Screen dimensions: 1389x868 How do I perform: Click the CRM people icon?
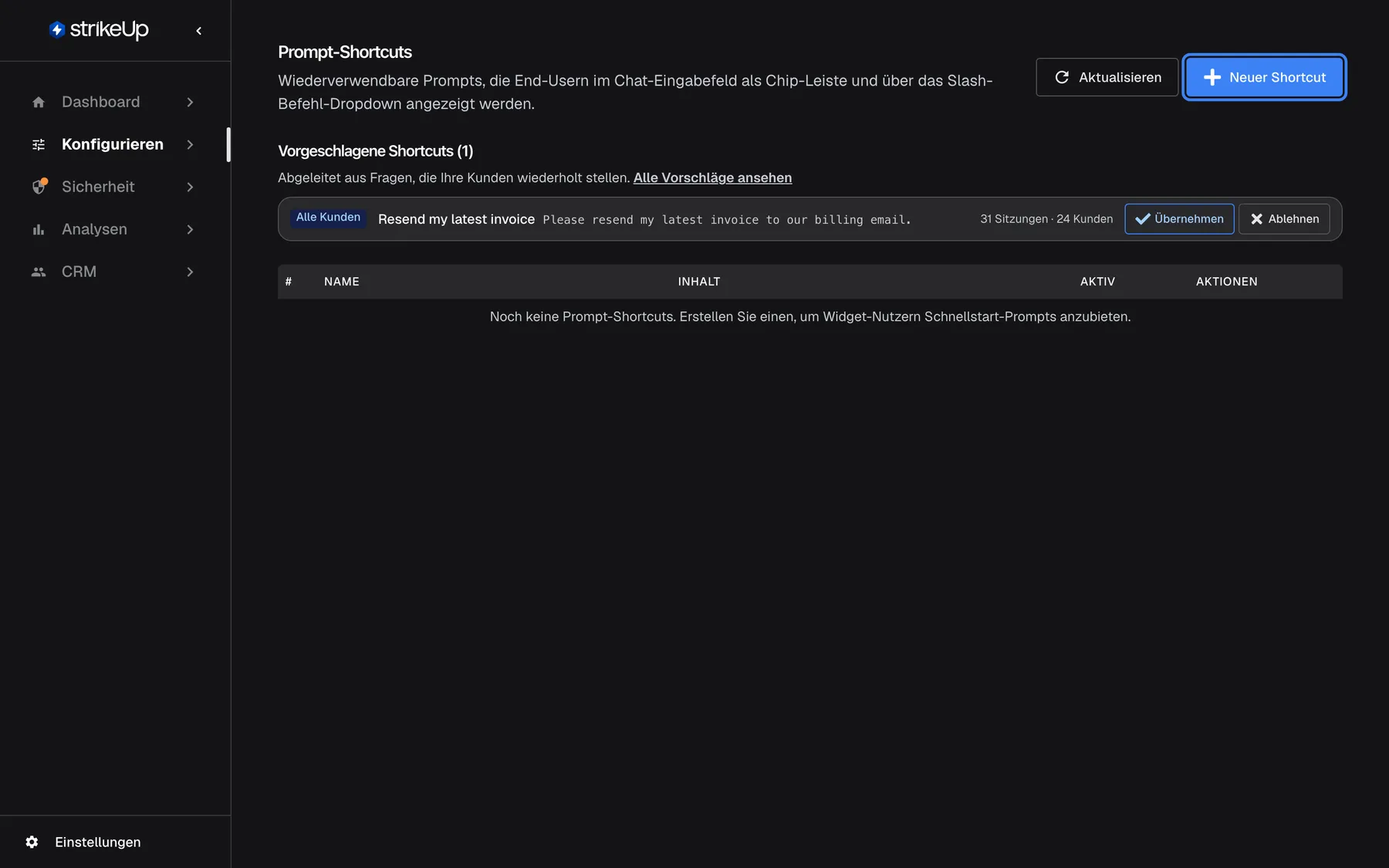coord(39,272)
